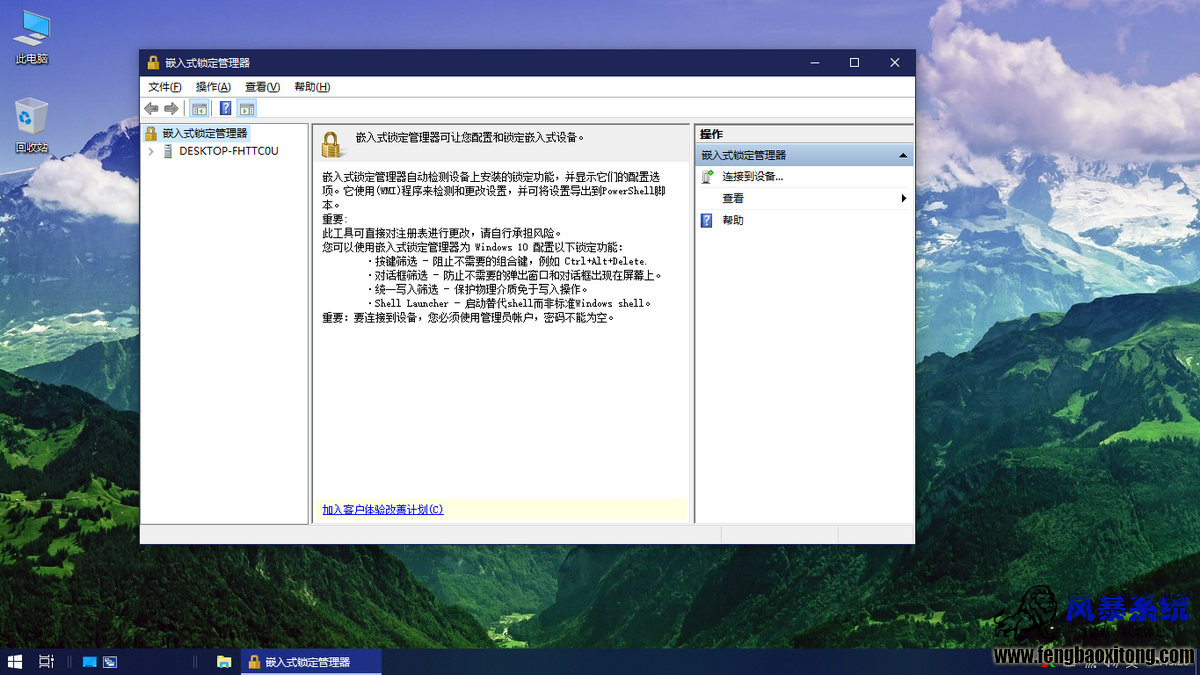Toggle the show/hide action pane toolbar icon
This screenshot has height=675, width=1200.
(x=247, y=108)
